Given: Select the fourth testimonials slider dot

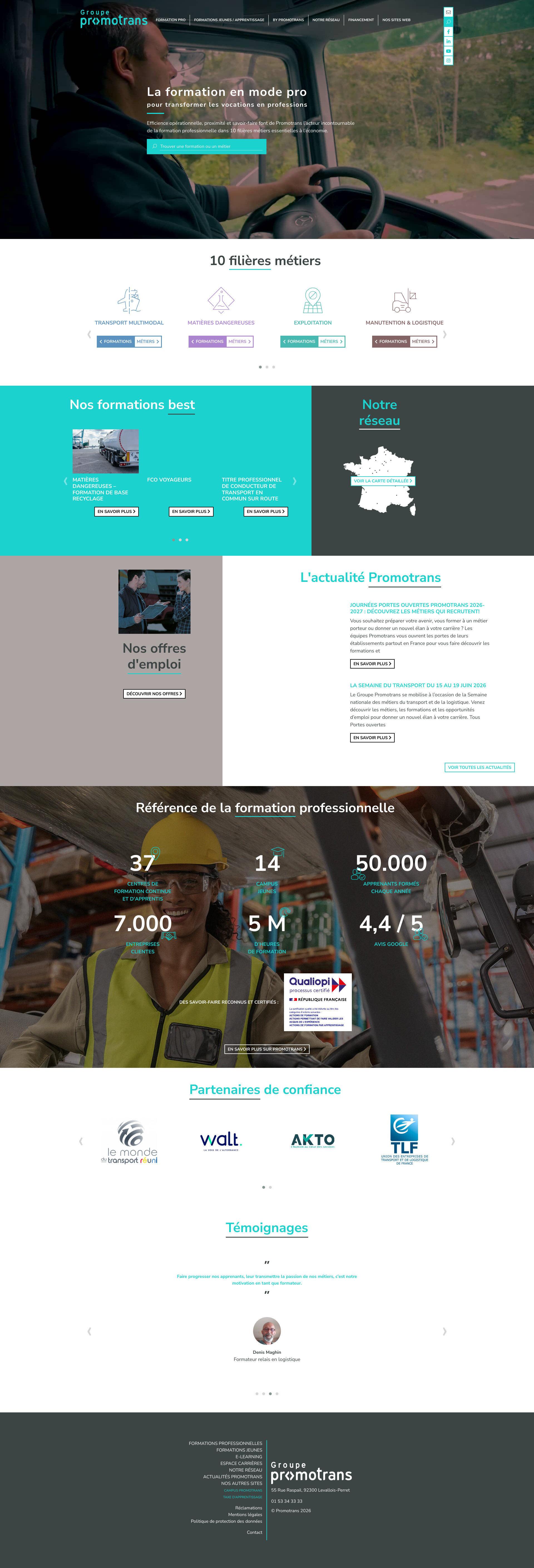Looking at the screenshot, I should click(x=277, y=1393).
